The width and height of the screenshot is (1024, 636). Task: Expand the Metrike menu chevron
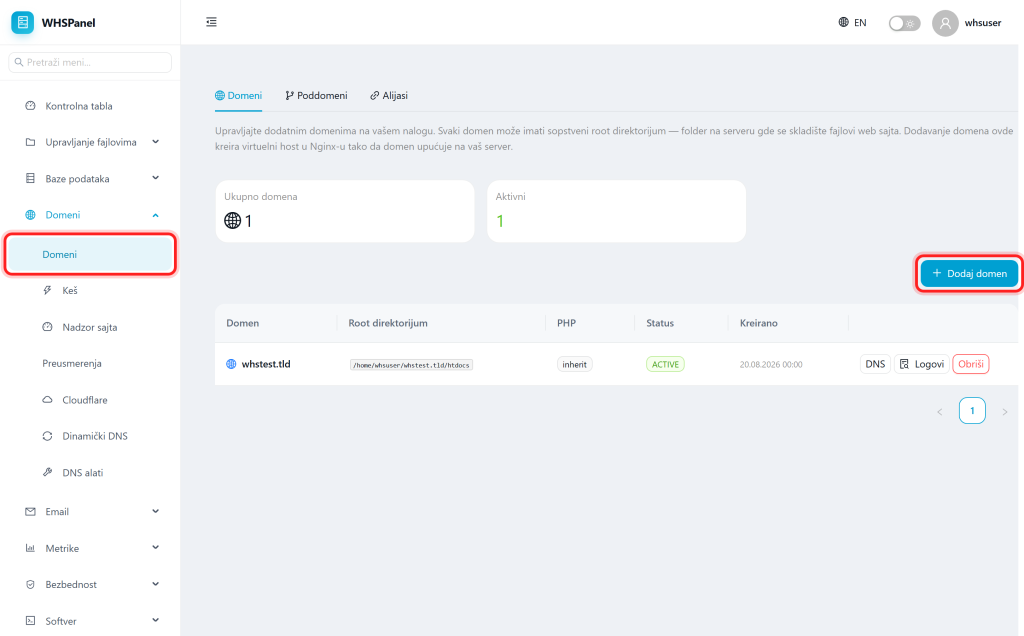(155, 549)
